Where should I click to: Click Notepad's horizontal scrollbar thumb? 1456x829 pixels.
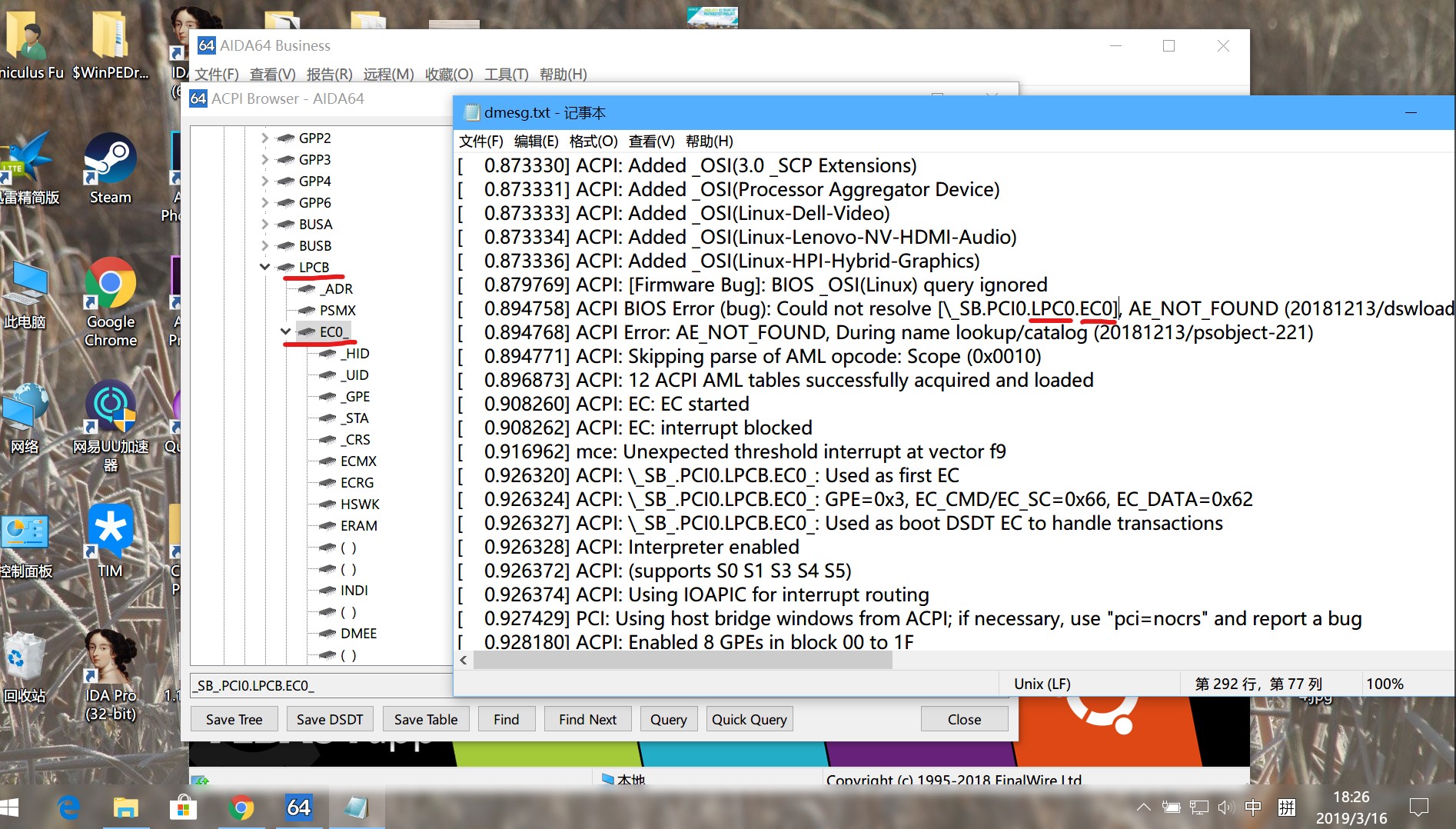point(683,660)
